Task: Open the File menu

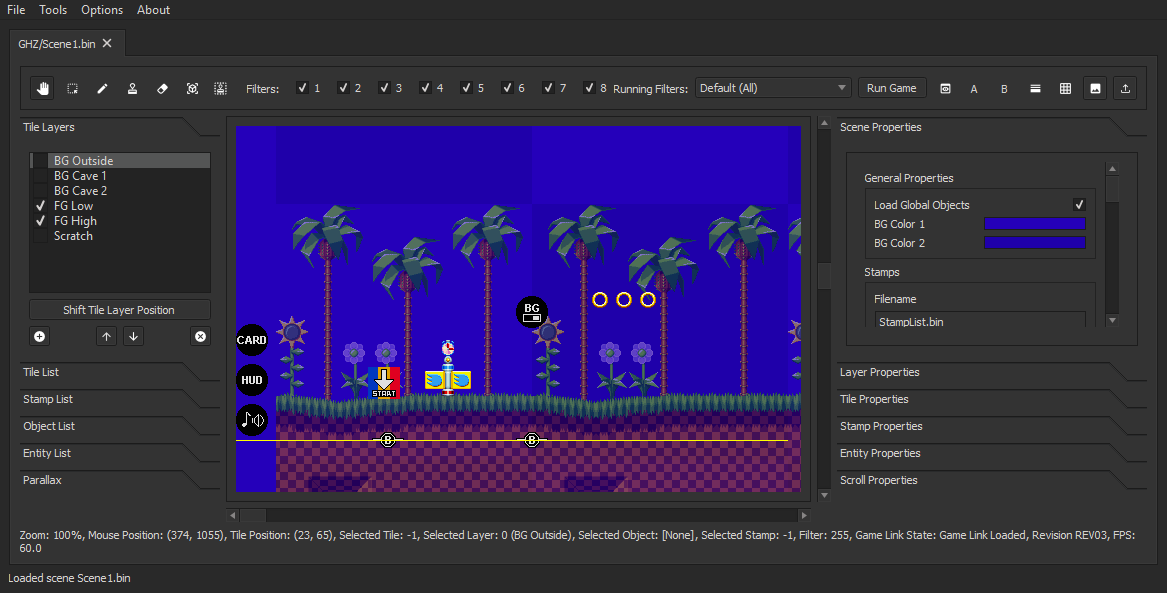Action: (x=16, y=10)
